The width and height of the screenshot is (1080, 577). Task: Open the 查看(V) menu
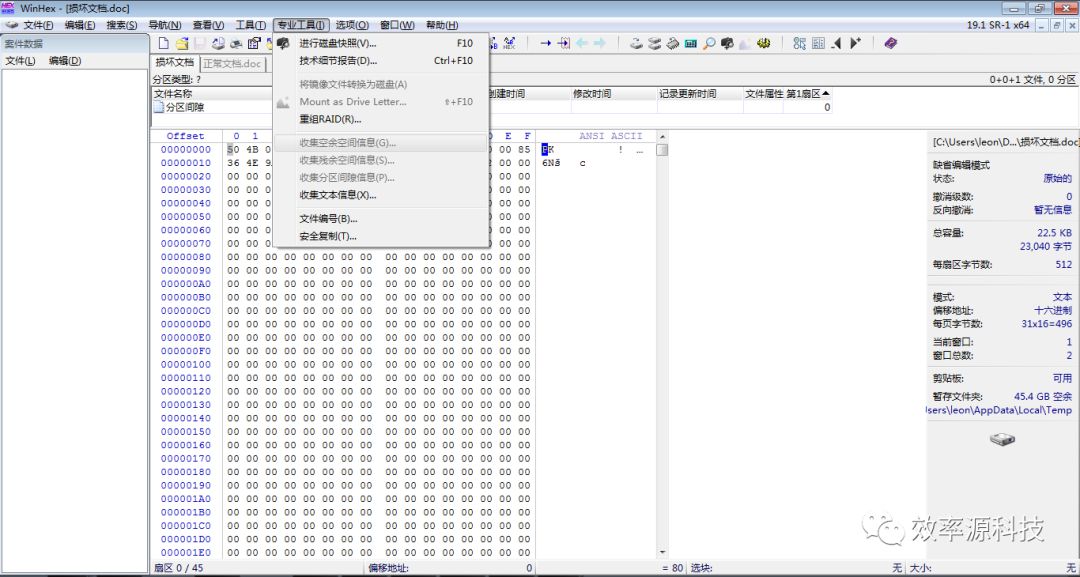[208, 25]
